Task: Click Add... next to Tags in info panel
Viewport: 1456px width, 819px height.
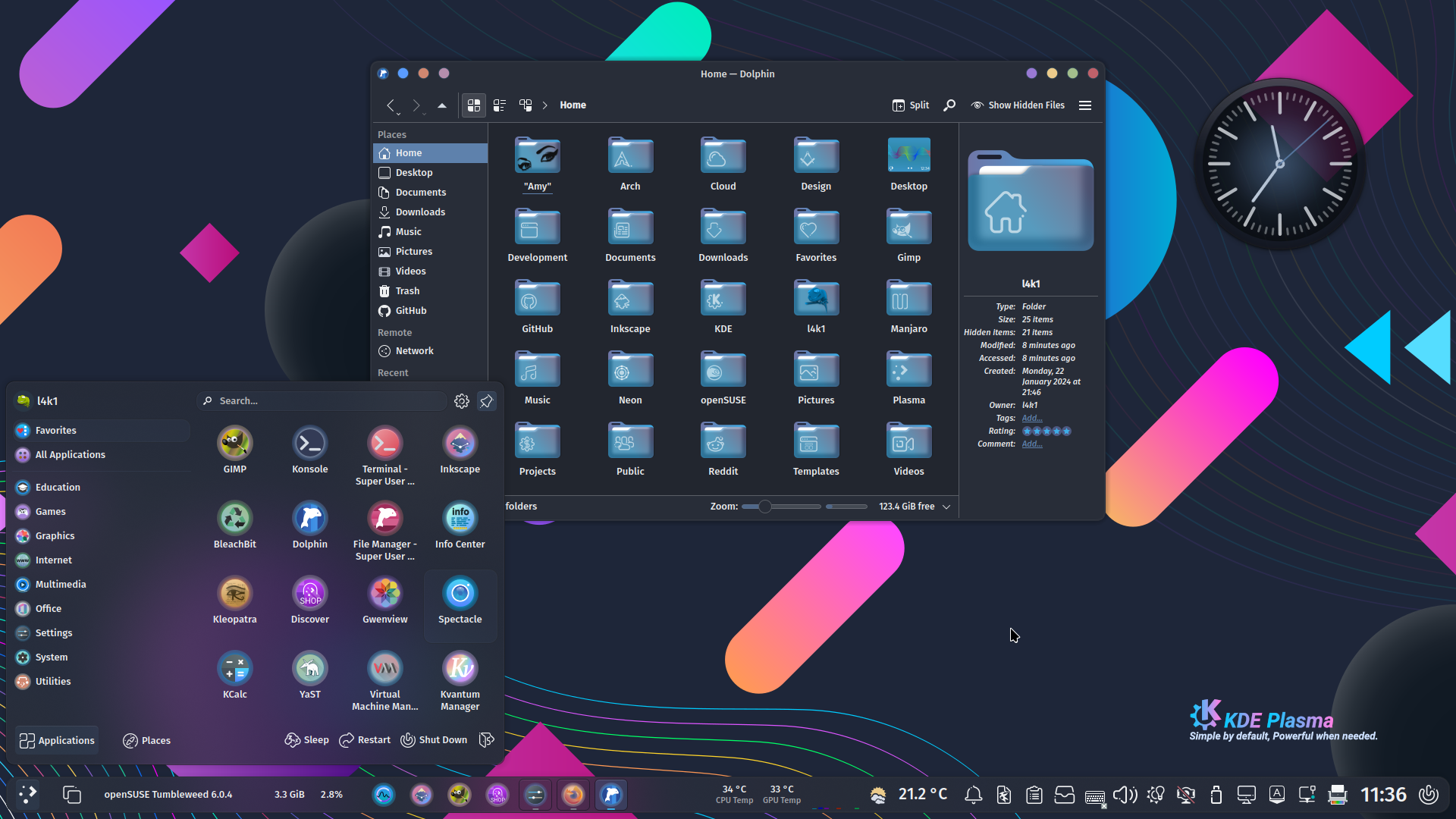Action: coord(1031,418)
